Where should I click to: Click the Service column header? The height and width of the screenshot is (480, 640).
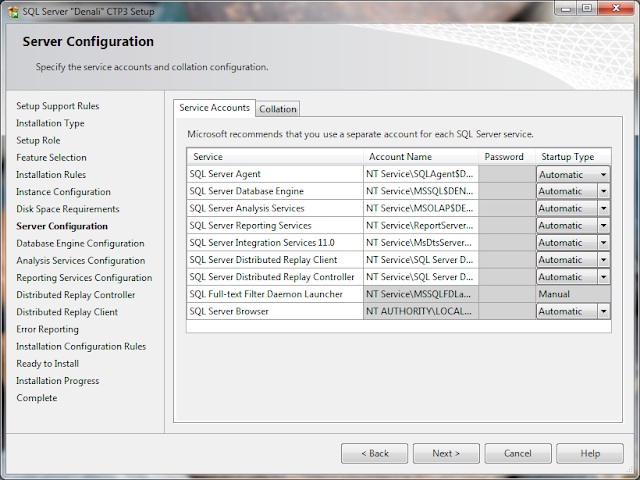pos(275,157)
